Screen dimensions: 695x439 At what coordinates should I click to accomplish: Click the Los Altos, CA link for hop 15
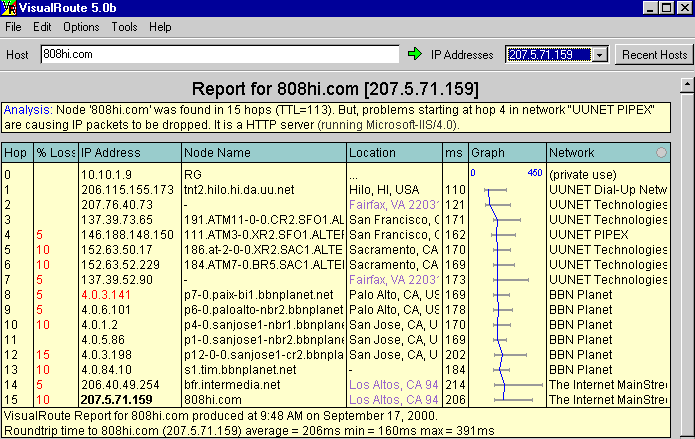(x=394, y=400)
